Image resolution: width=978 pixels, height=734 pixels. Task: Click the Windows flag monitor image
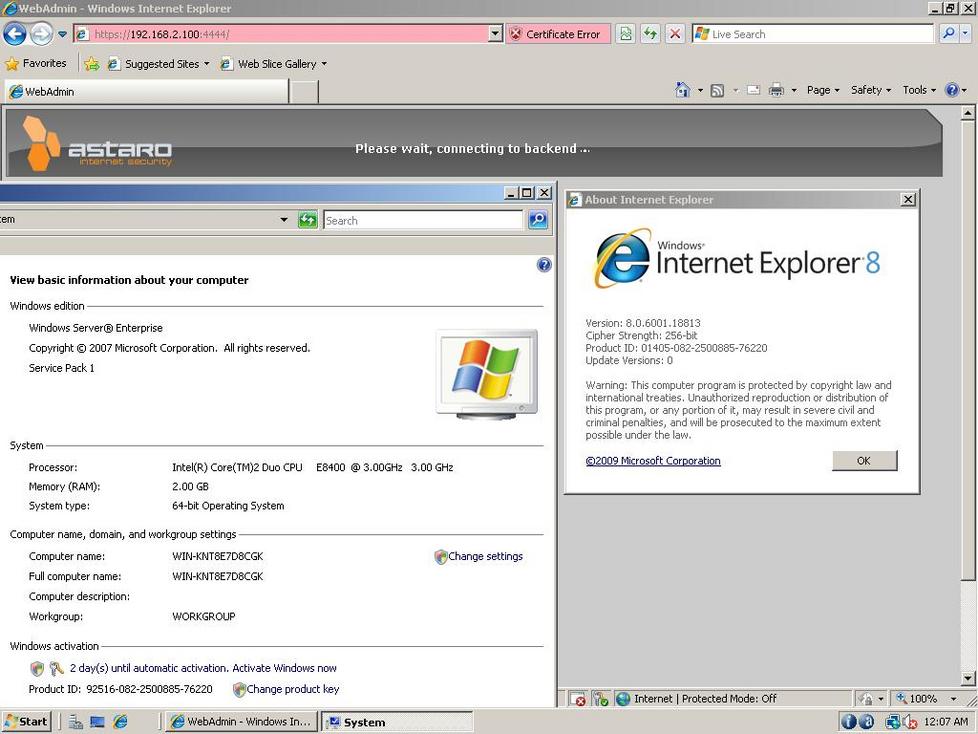pos(487,374)
